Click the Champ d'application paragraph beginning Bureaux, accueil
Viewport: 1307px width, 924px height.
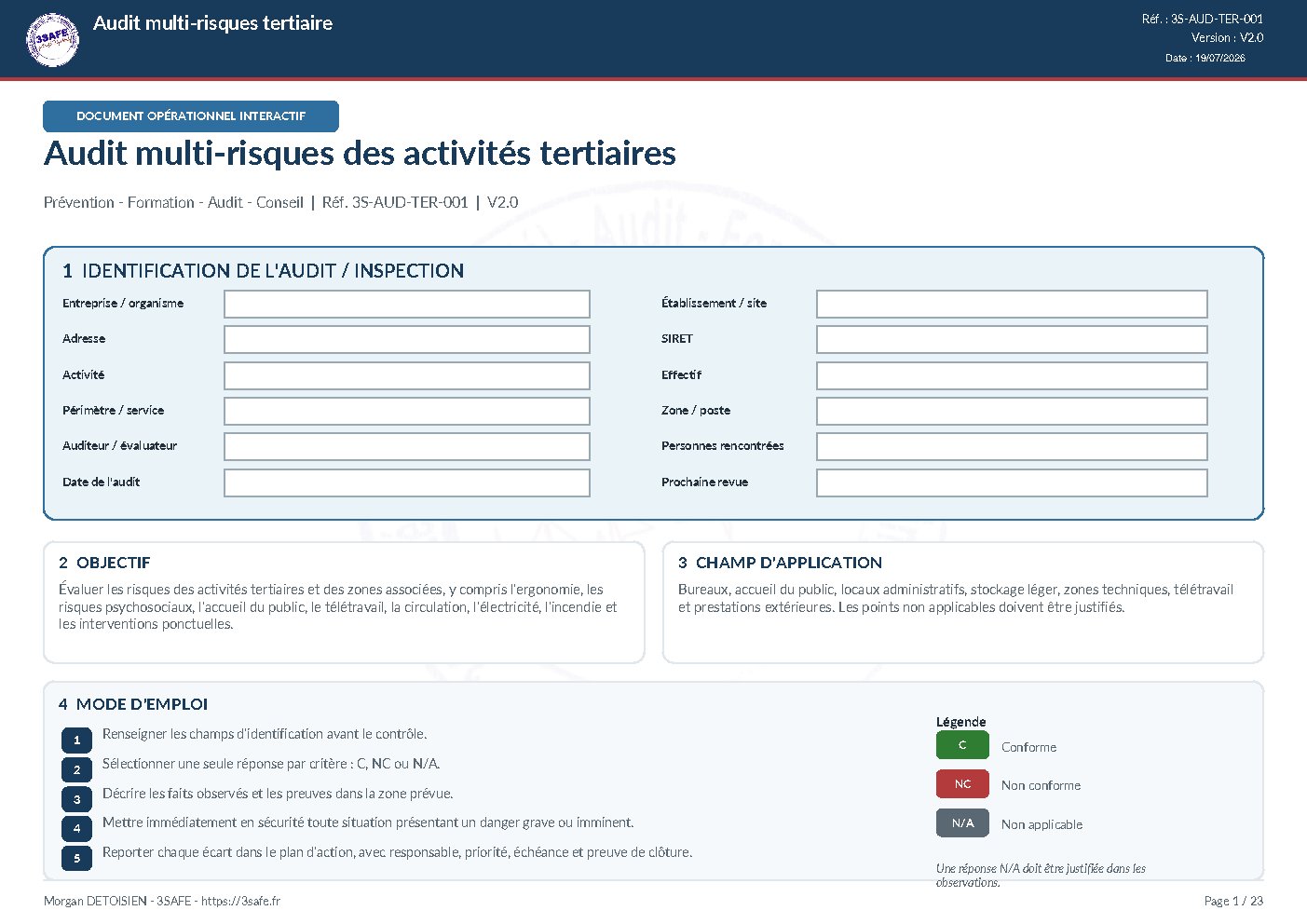pos(956,598)
